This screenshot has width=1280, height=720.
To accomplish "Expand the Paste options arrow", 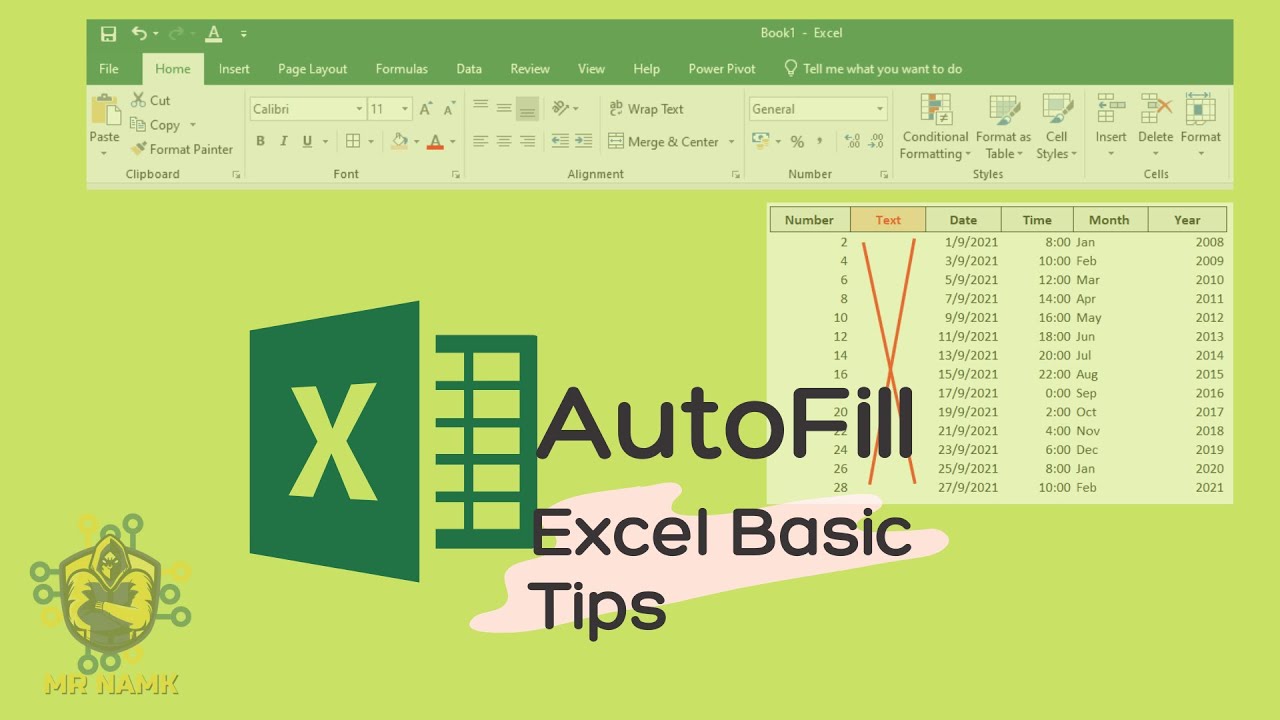I will (x=104, y=154).
